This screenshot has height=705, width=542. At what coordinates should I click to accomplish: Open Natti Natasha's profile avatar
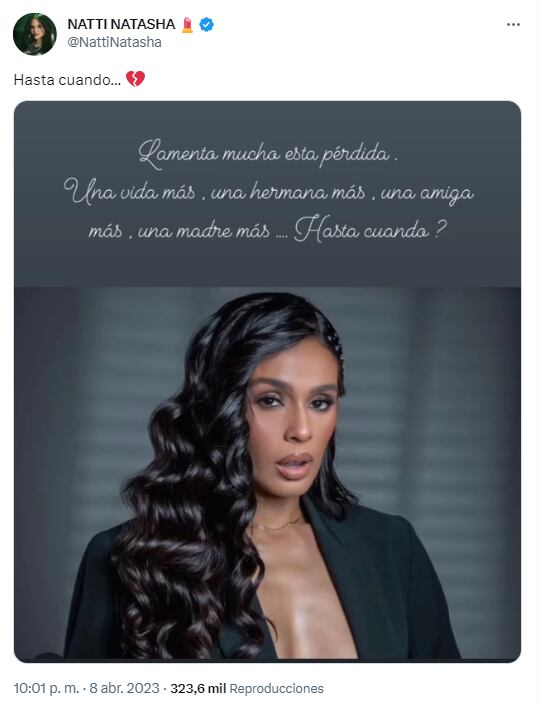point(35,34)
